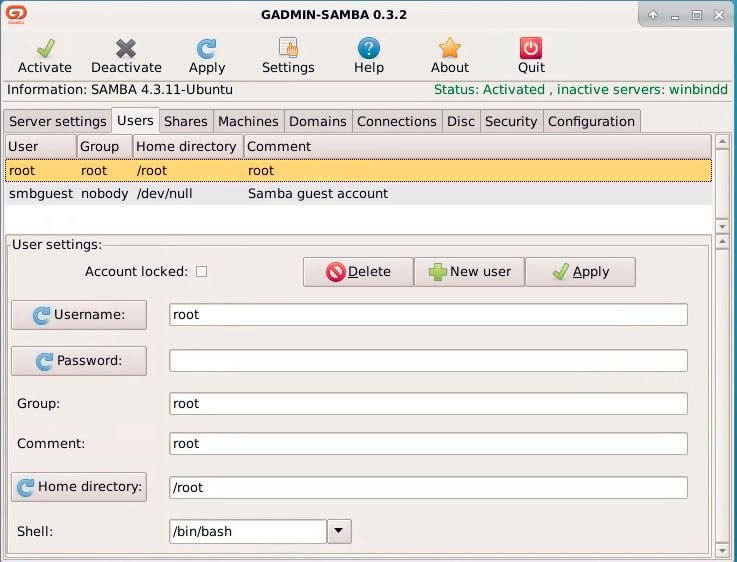Image resolution: width=737 pixels, height=562 pixels.
Task: Switch to the Domains tab
Action: (318, 121)
